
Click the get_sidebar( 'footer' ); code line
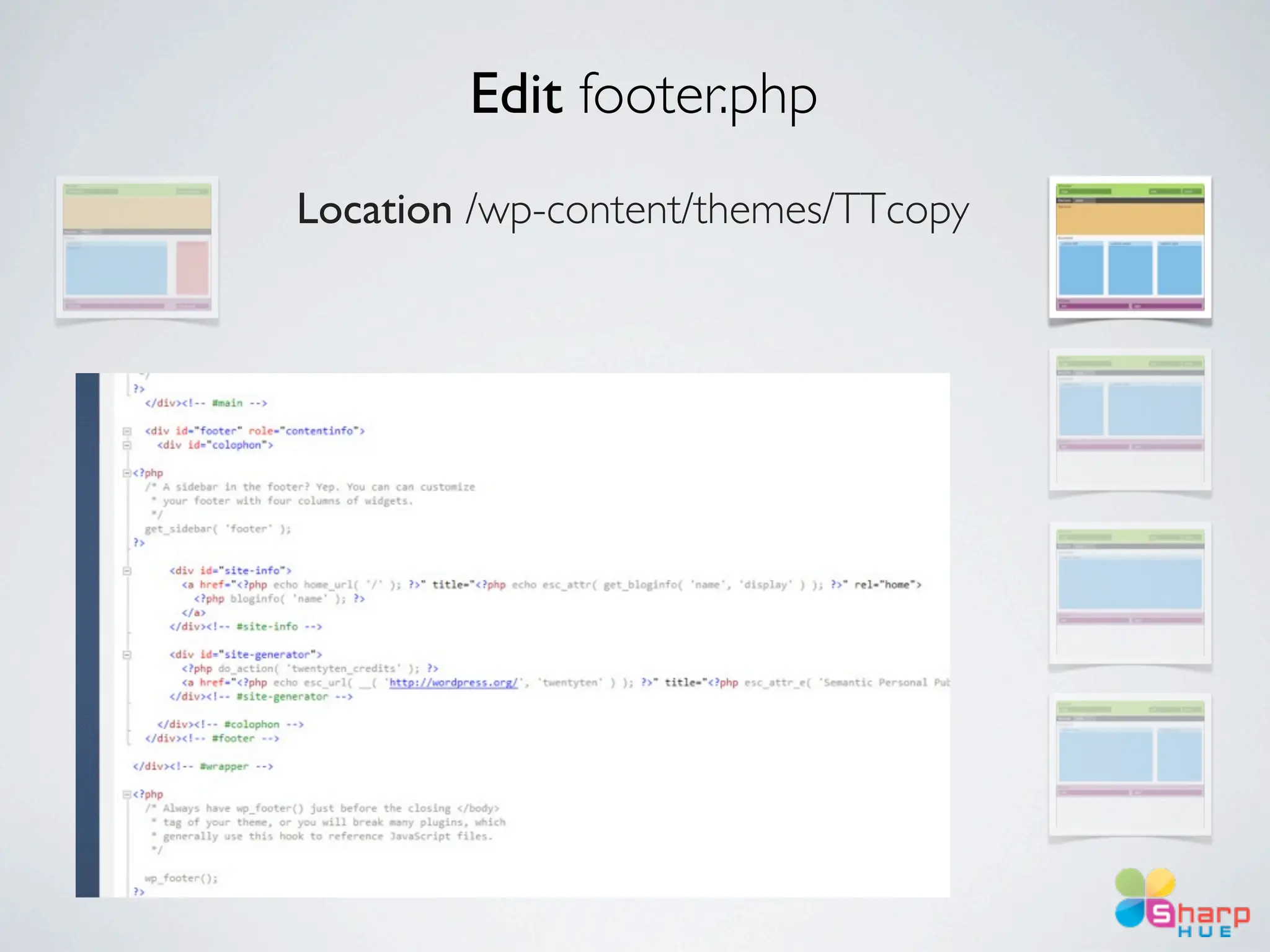218,529
